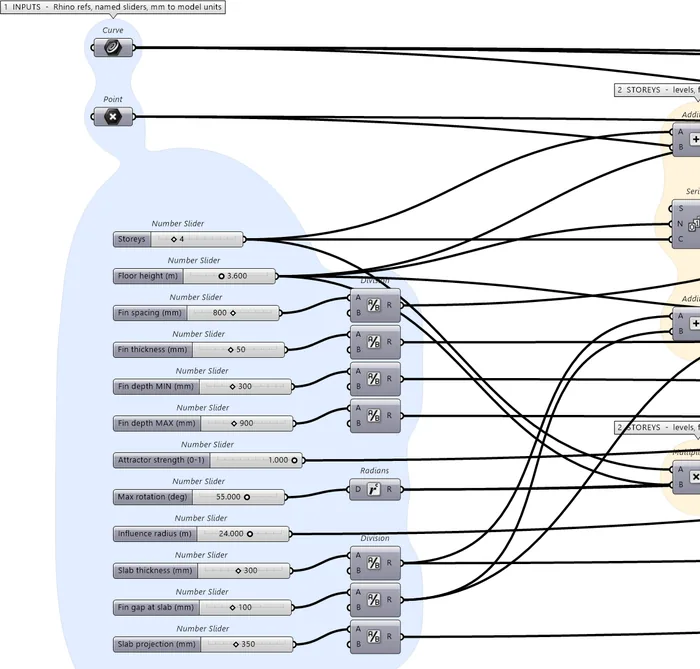The width and height of the screenshot is (700, 669).
Task: Click A input of topmost Addition component
Action: [680, 132]
